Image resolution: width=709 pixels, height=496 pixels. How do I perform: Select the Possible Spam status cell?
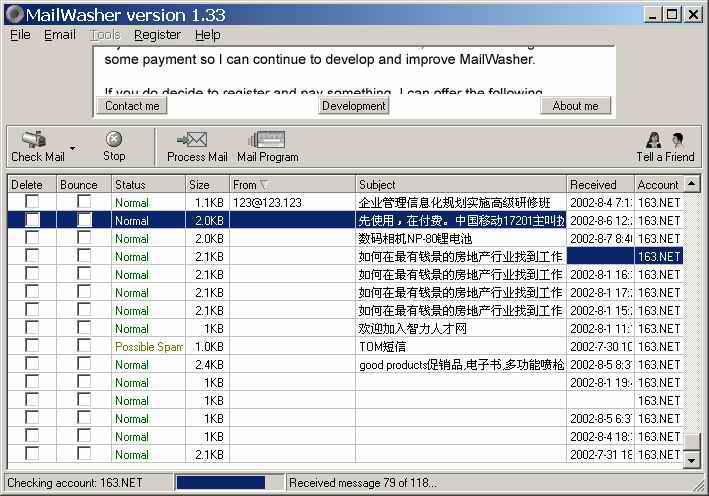click(148, 347)
